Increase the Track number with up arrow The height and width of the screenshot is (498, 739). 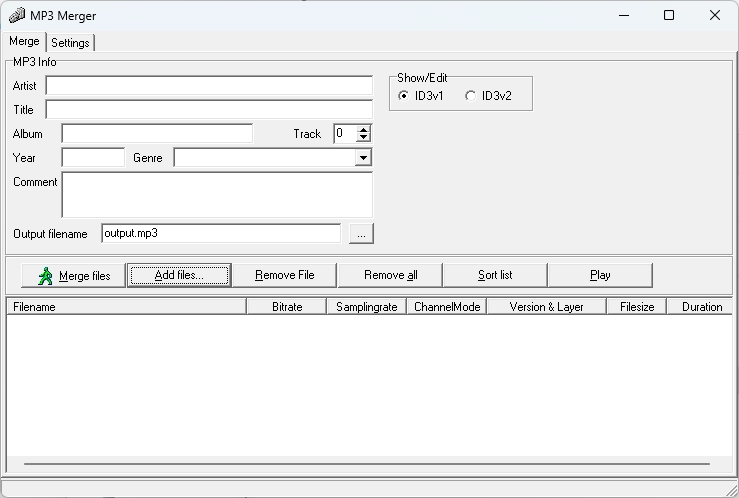click(x=363, y=130)
